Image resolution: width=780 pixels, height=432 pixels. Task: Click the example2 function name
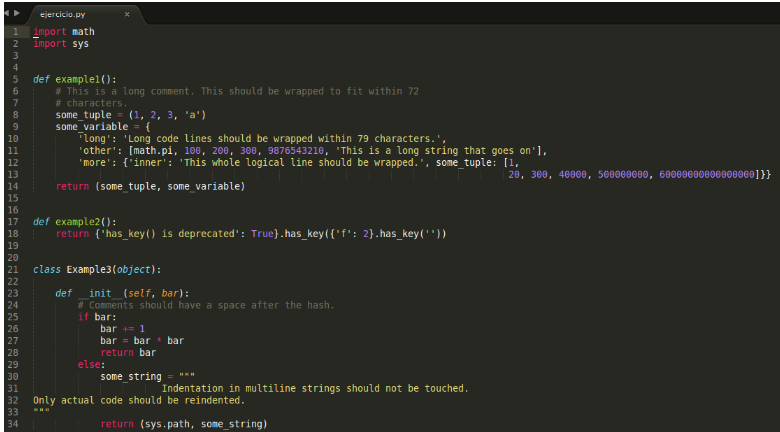coord(78,221)
